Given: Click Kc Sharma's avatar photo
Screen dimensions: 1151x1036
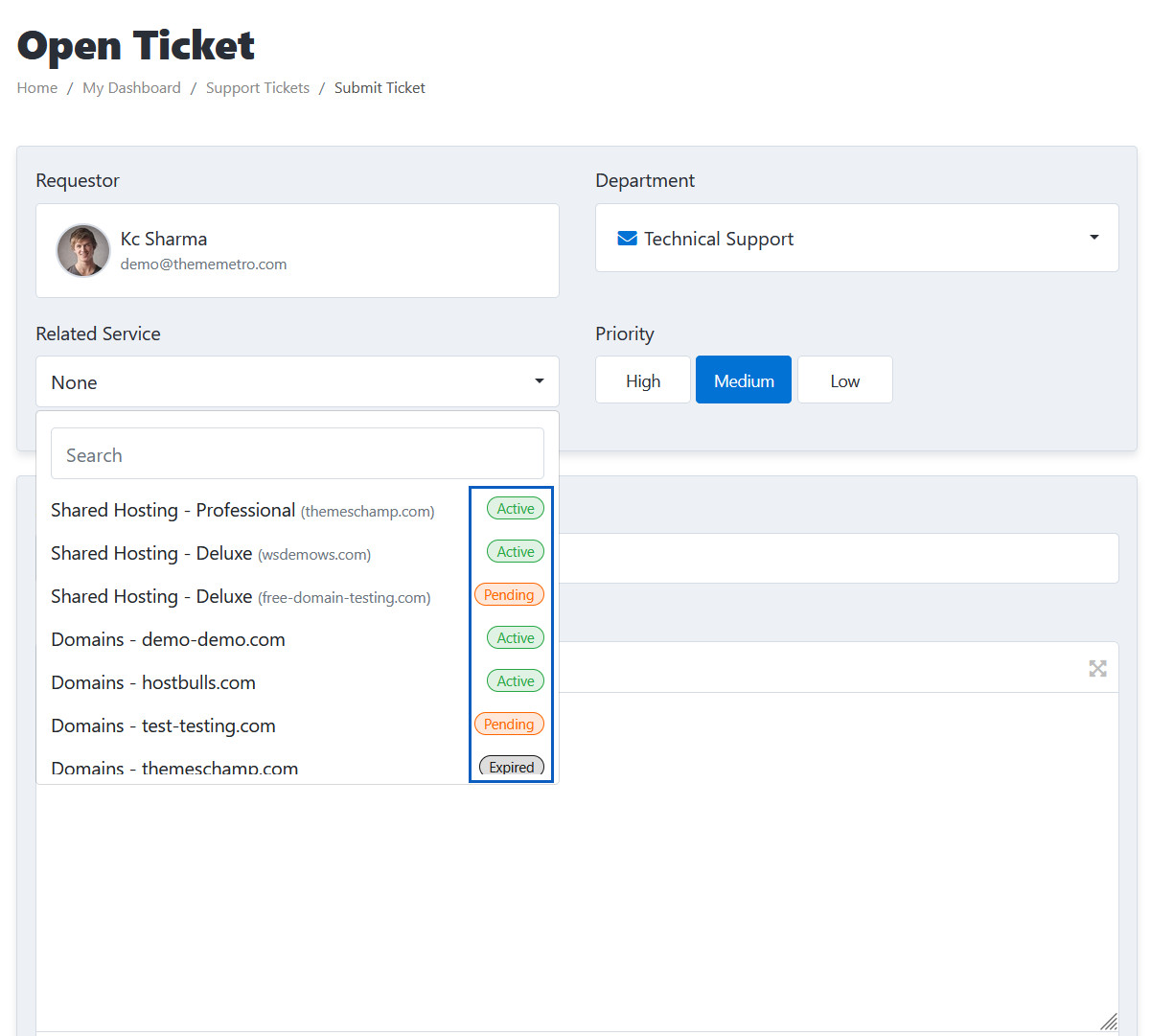Looking at the screenshot, I should 83,251.
